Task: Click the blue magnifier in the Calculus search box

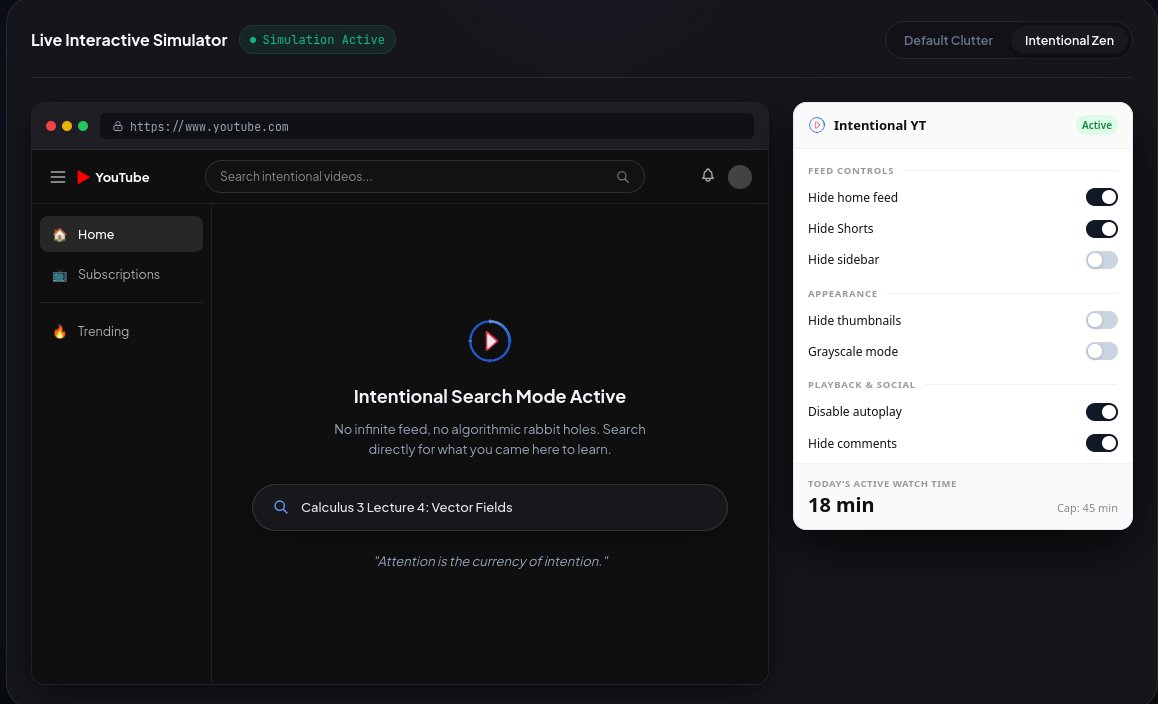Action: point(281,507)
